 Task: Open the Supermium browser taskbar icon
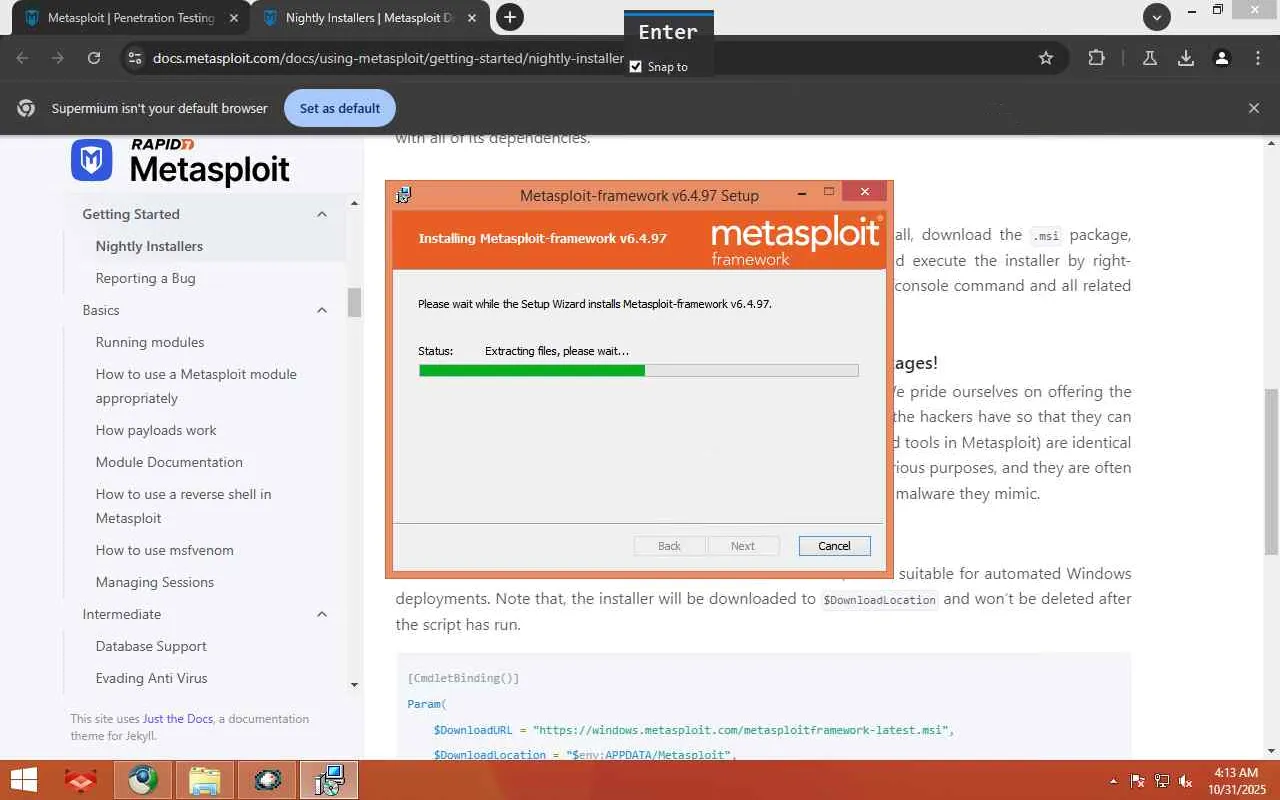[143, 780]
